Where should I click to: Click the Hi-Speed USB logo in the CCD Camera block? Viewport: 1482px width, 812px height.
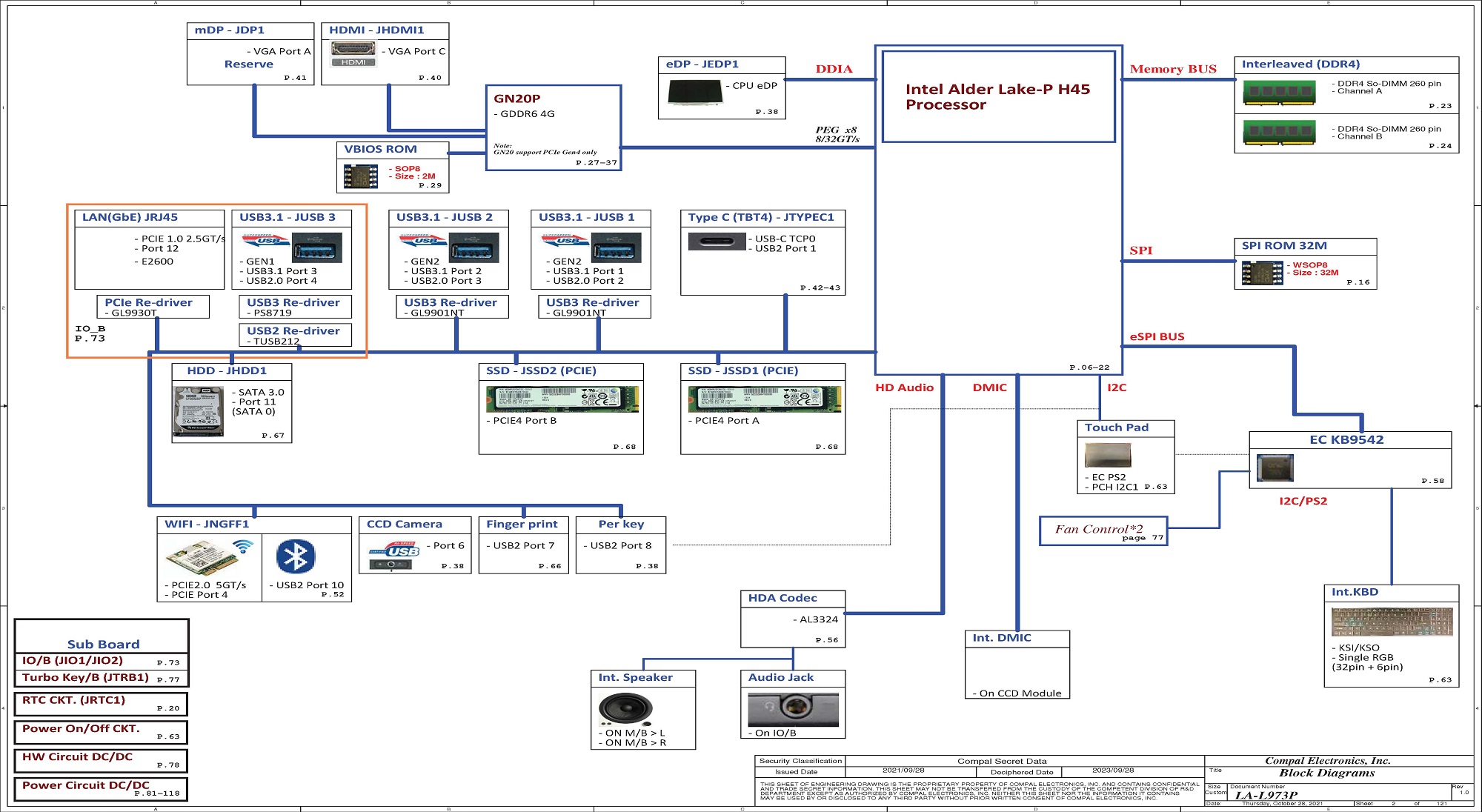[x=394, y=550]
